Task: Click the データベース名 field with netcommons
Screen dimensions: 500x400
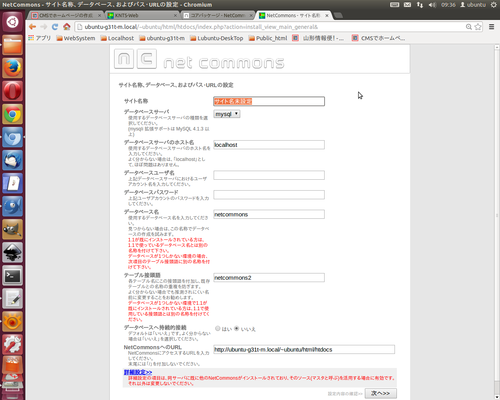Action: point(269,214)
